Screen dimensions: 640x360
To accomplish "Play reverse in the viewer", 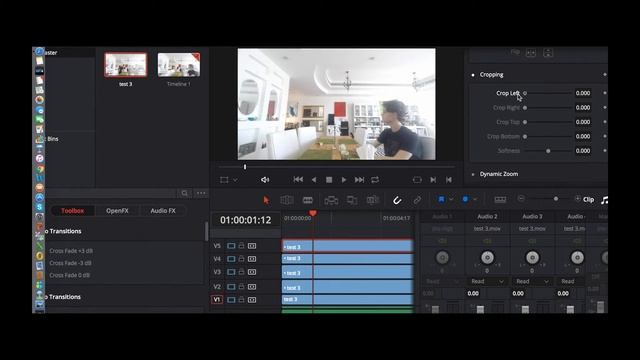I will (314, 180).
